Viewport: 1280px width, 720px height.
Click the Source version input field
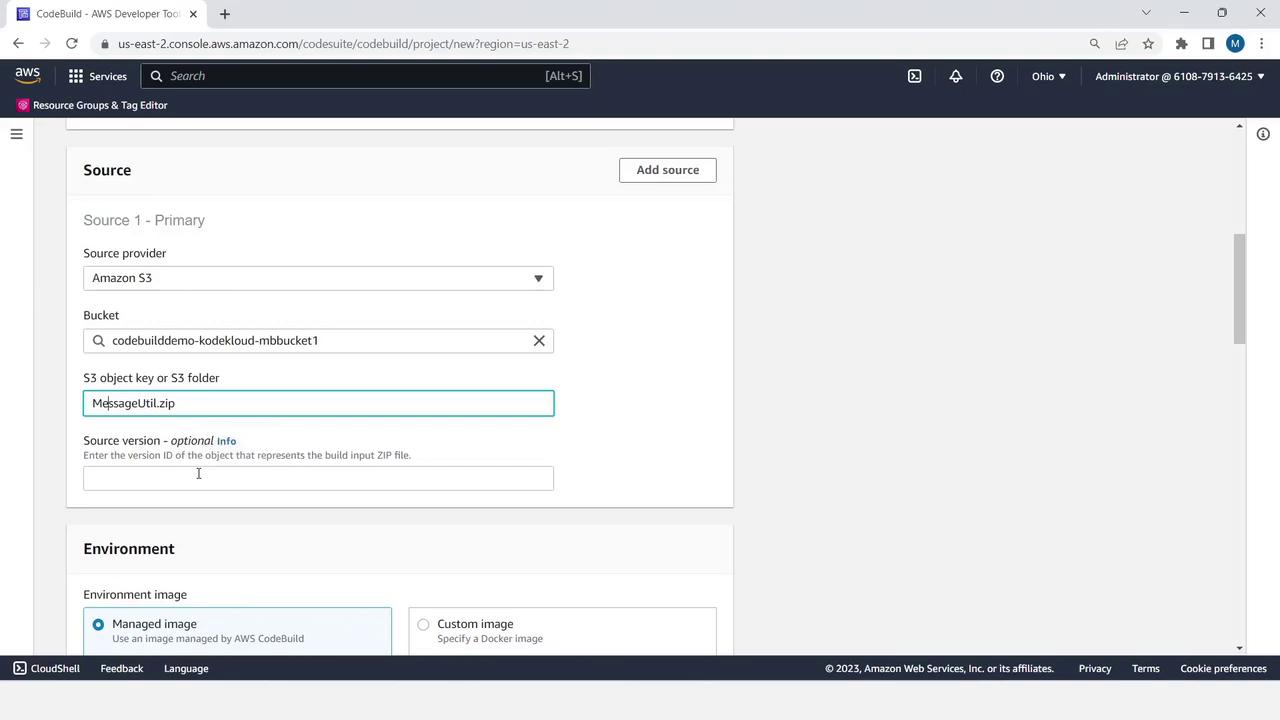318,478
